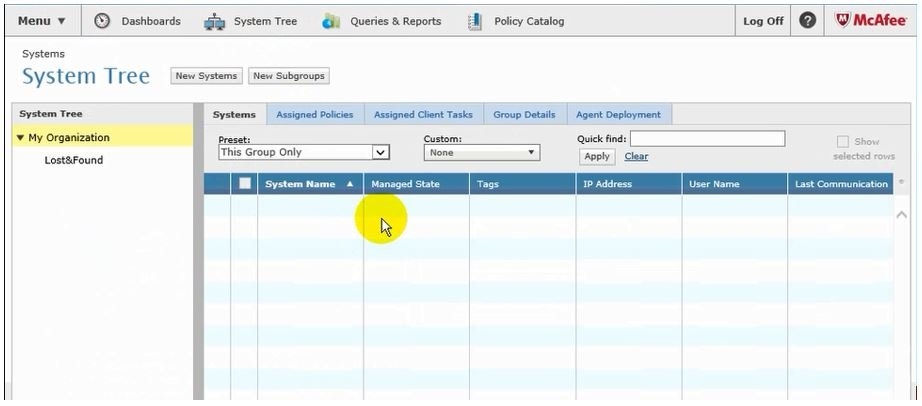
Task: Open the main Menu dropdown
Action: pos(42,21)
